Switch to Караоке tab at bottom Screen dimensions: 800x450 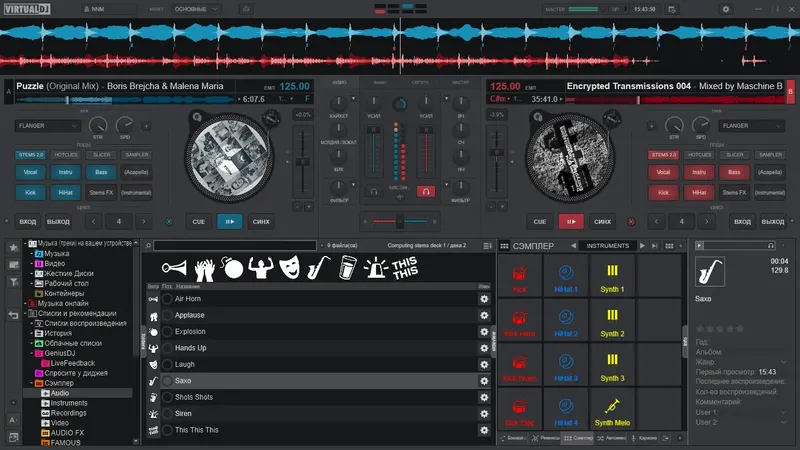[644, 438]
